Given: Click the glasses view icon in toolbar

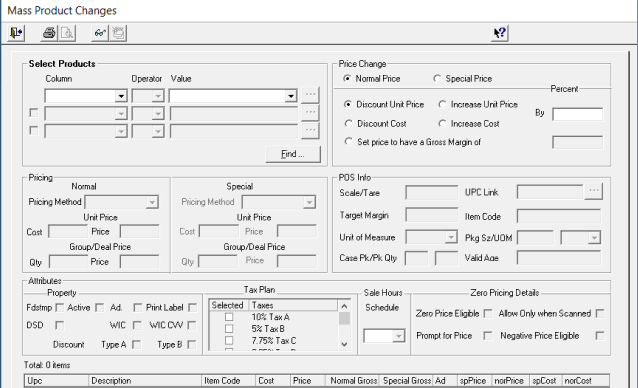Looking at the screenshot, I should (x=100, y=33).
